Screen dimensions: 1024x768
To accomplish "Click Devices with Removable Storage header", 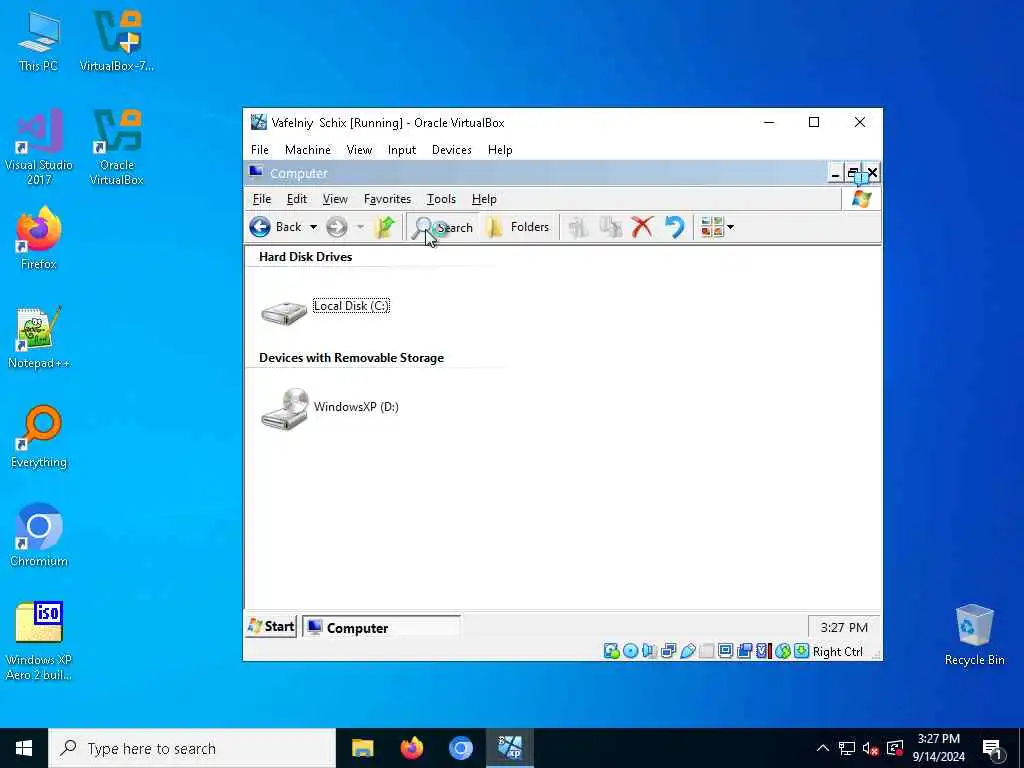I will (351, 358).
